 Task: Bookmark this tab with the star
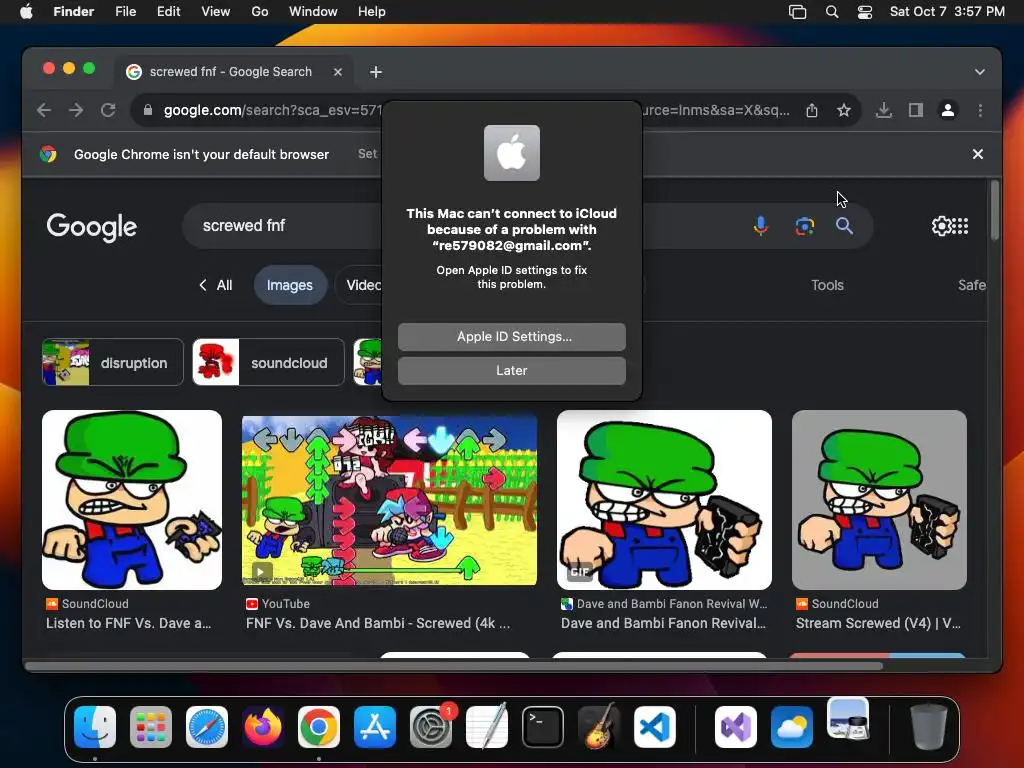point(844,110)
